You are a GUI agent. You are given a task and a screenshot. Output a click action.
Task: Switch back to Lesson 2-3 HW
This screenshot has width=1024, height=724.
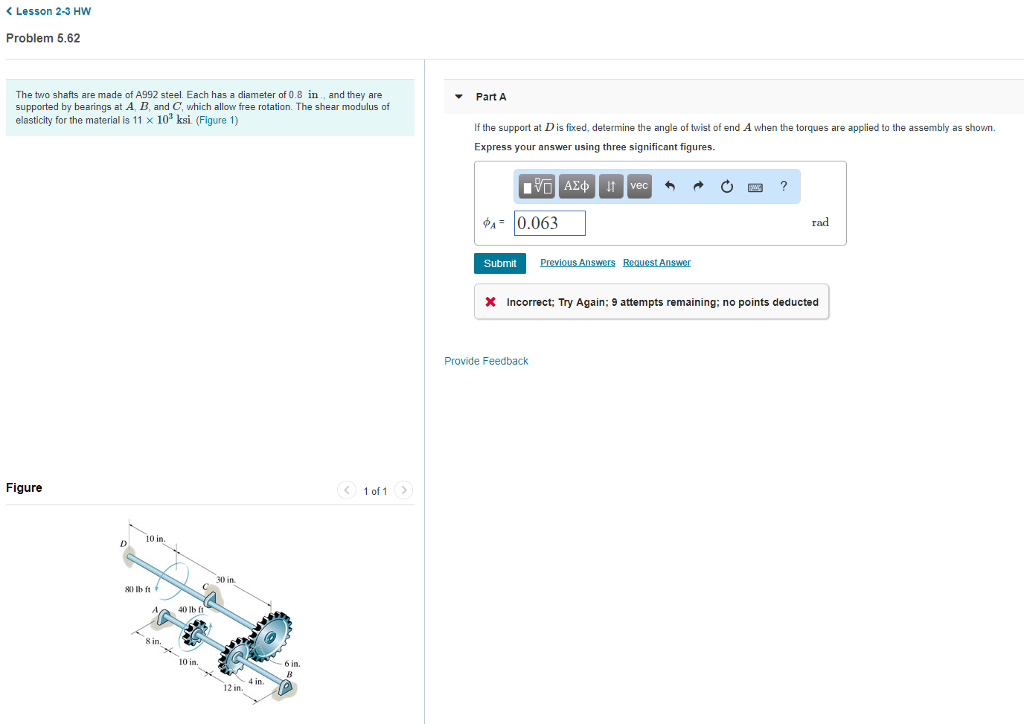tap(47, 11)
